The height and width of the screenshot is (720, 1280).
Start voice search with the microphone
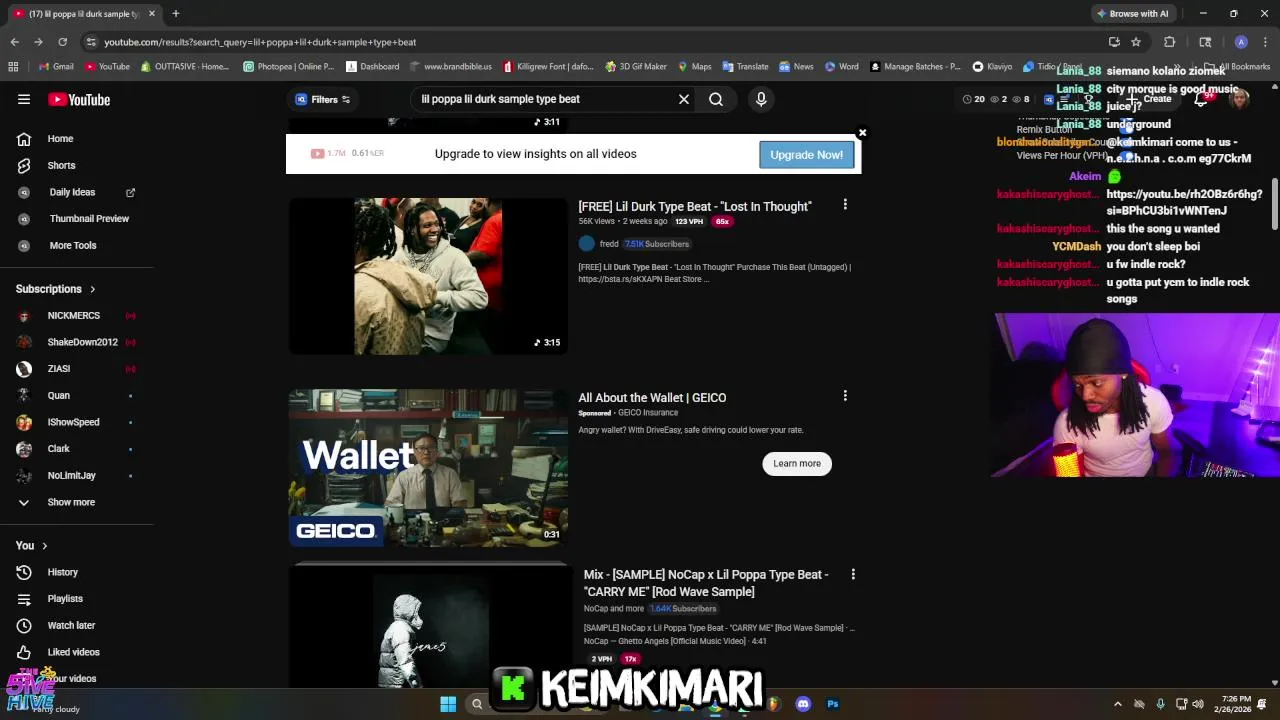761,99
